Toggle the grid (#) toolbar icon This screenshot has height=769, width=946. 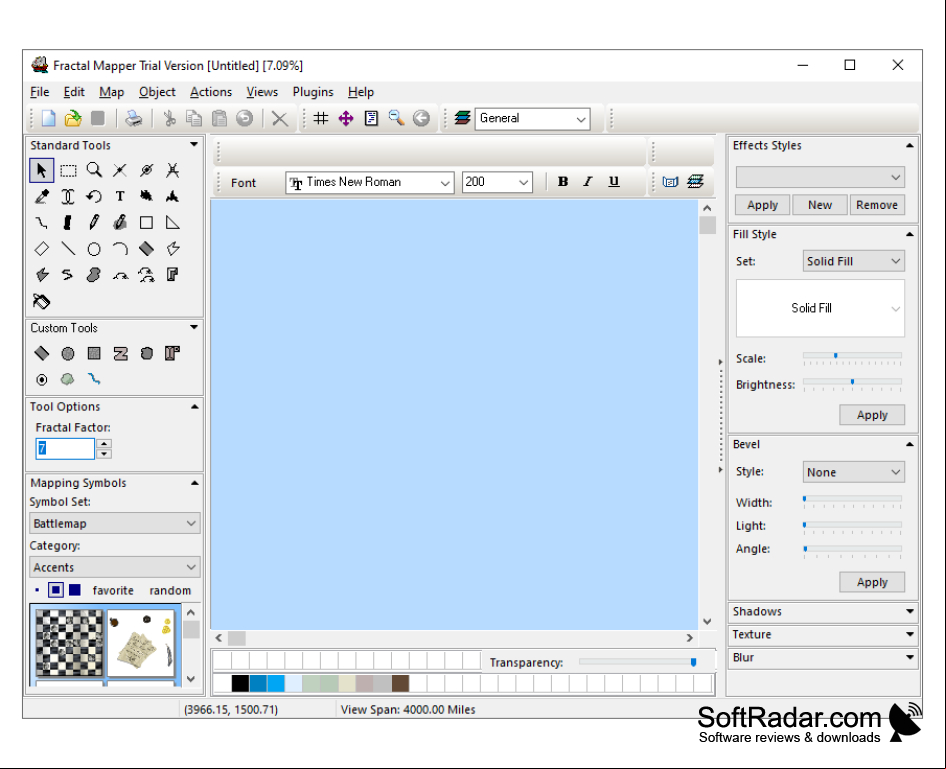click(x=321, y=118)
